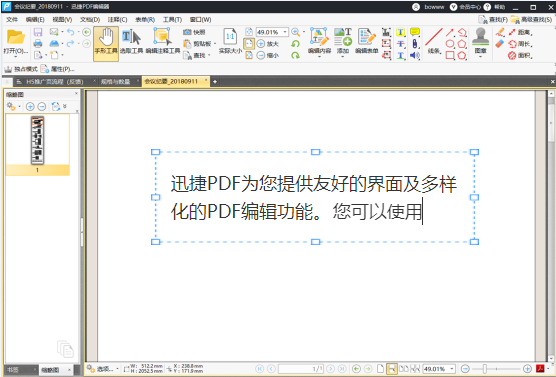This screenshot has height=377, width=556.
Task: Open the File (文件) menu
Action: tap(12, 20)
